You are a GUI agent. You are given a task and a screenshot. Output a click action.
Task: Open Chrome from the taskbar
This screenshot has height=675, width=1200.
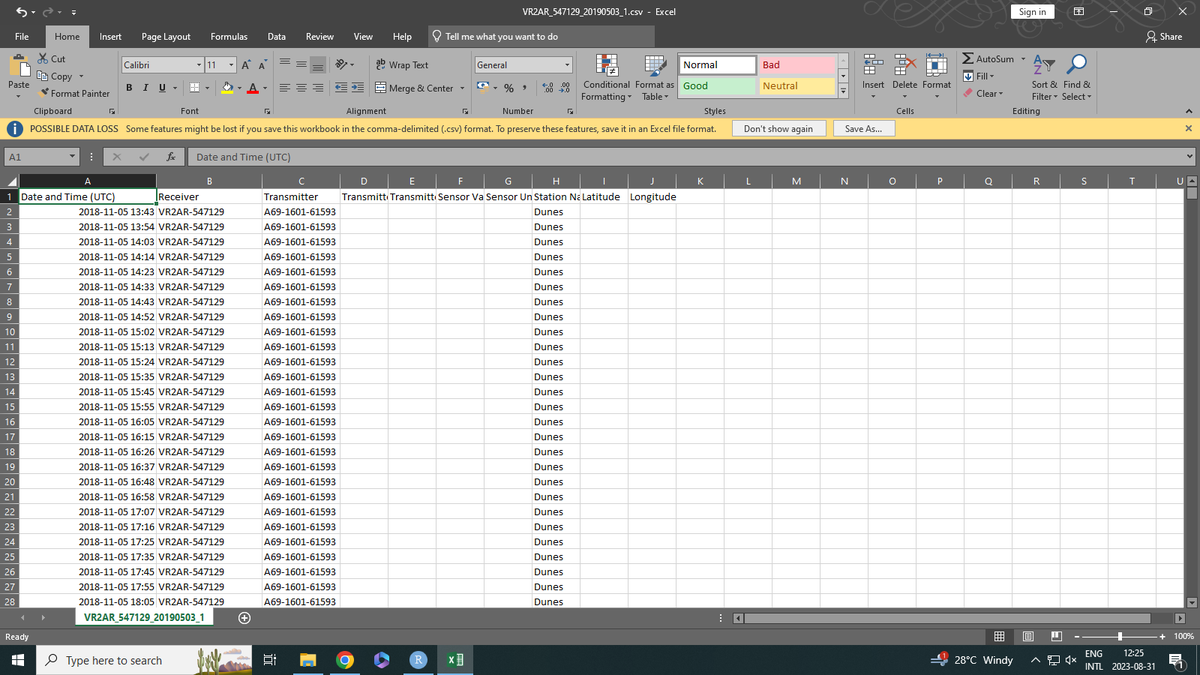coord(343,660)
